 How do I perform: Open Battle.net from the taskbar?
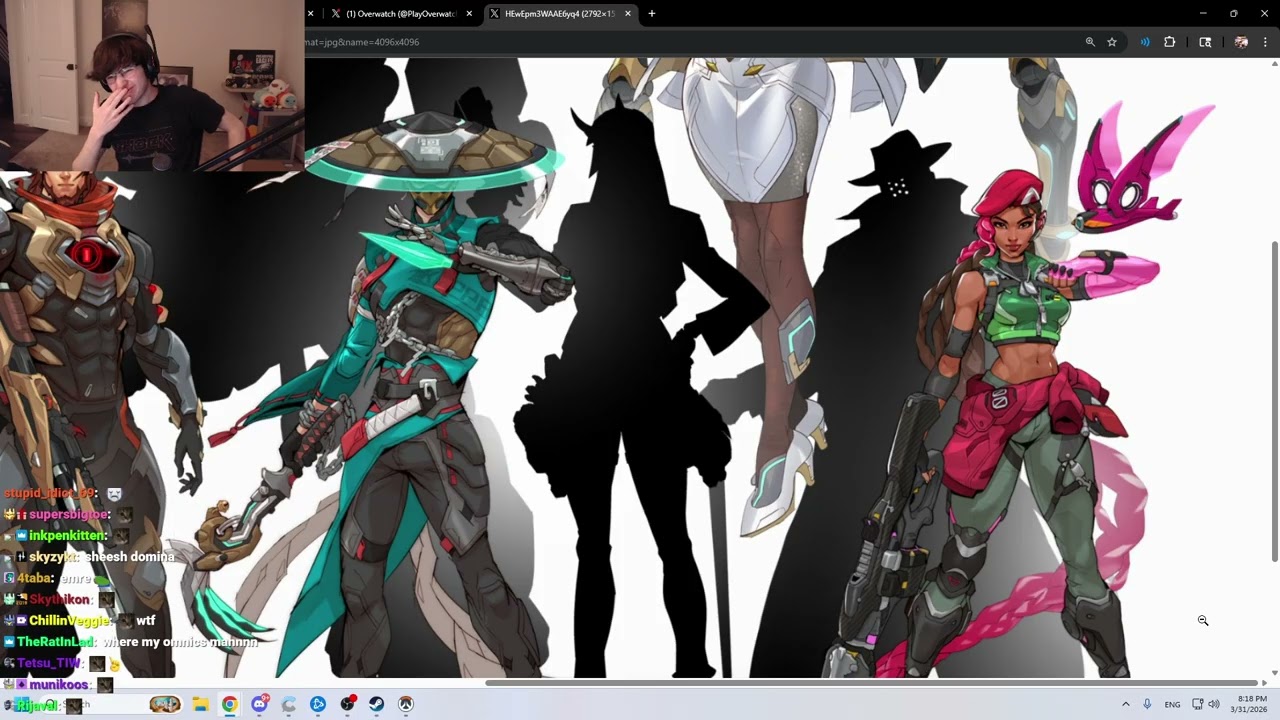coord(318,704)
